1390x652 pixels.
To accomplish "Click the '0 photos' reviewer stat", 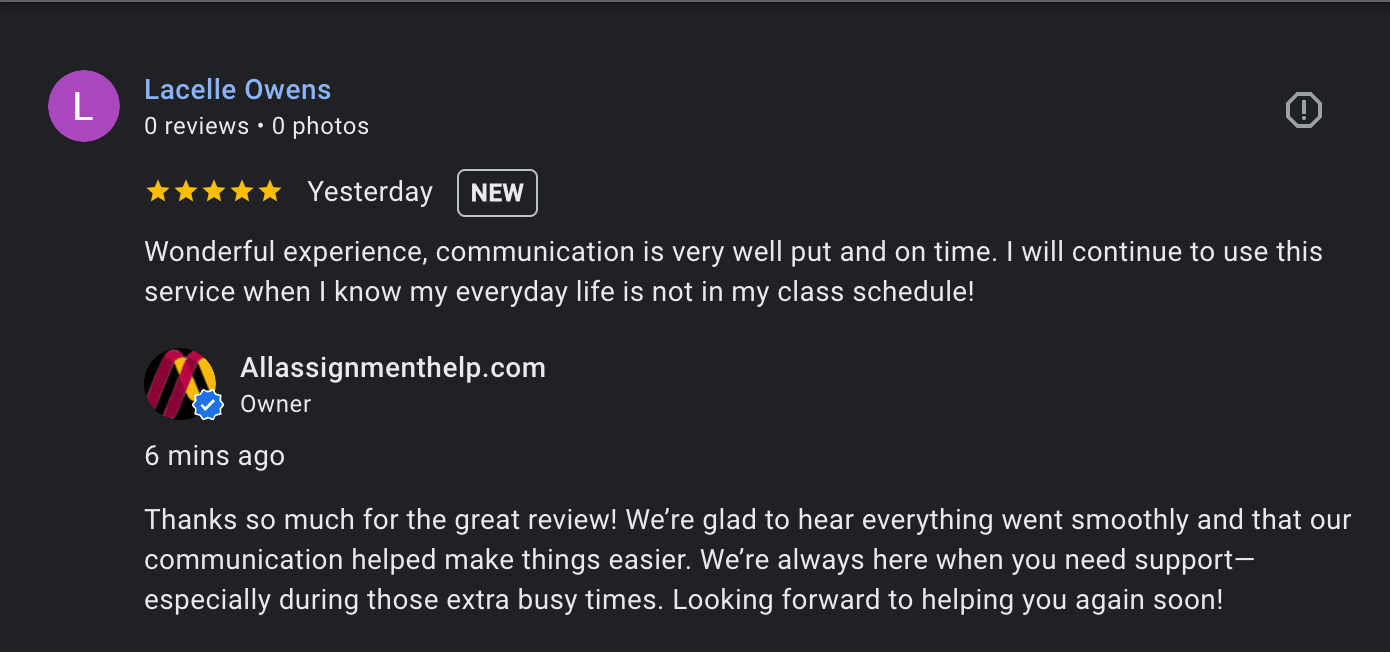I will tap(320, 125).
